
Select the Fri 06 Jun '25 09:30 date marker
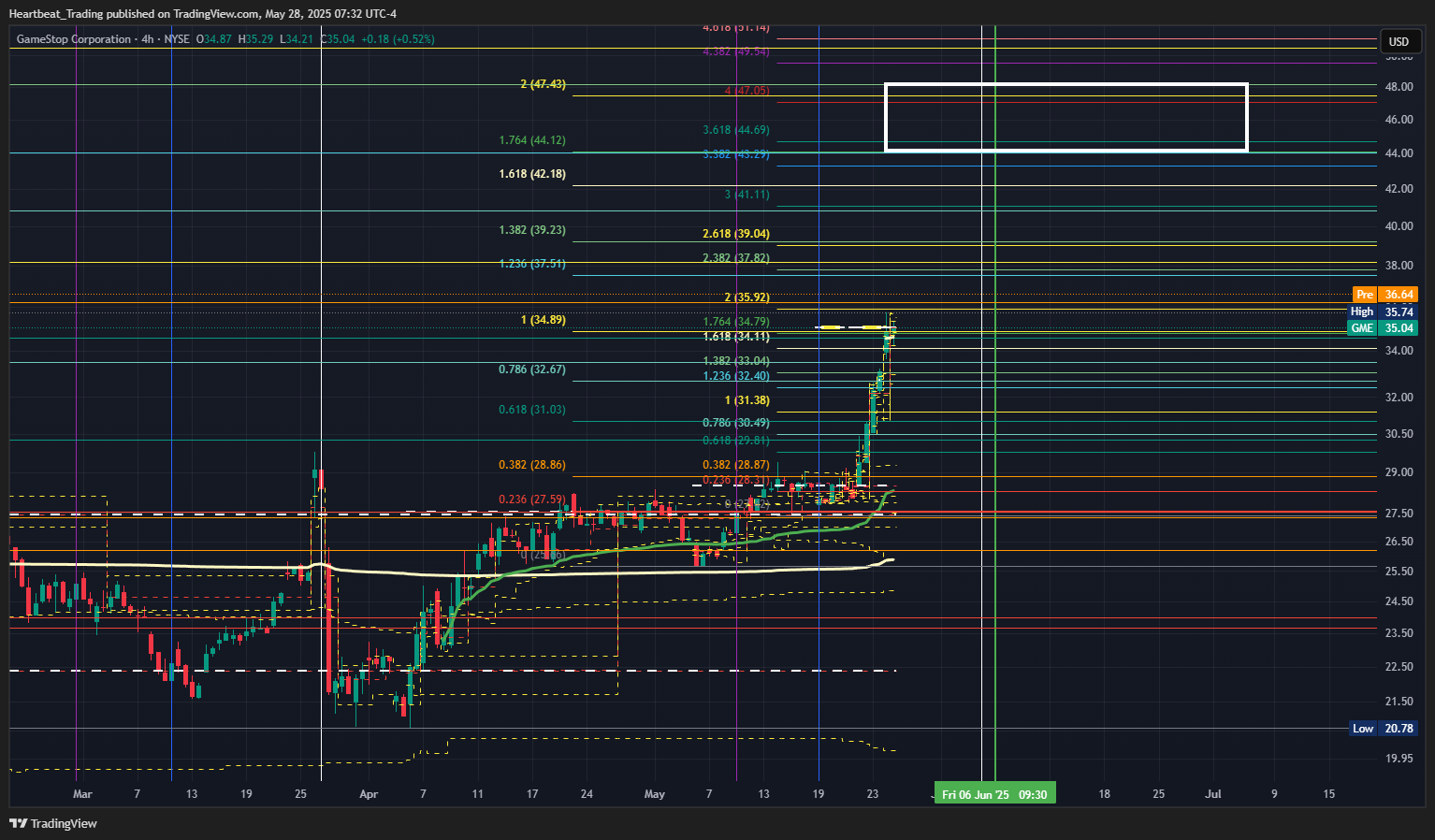coord(994,794)
